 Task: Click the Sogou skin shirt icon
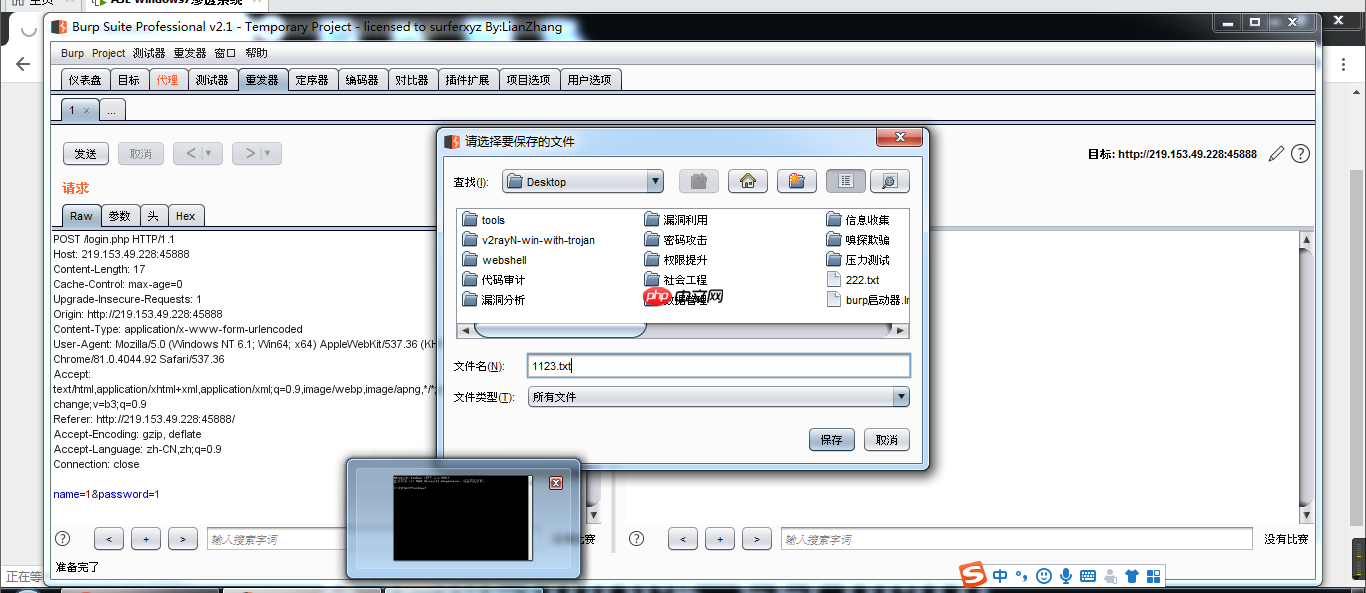point(1132,576)
